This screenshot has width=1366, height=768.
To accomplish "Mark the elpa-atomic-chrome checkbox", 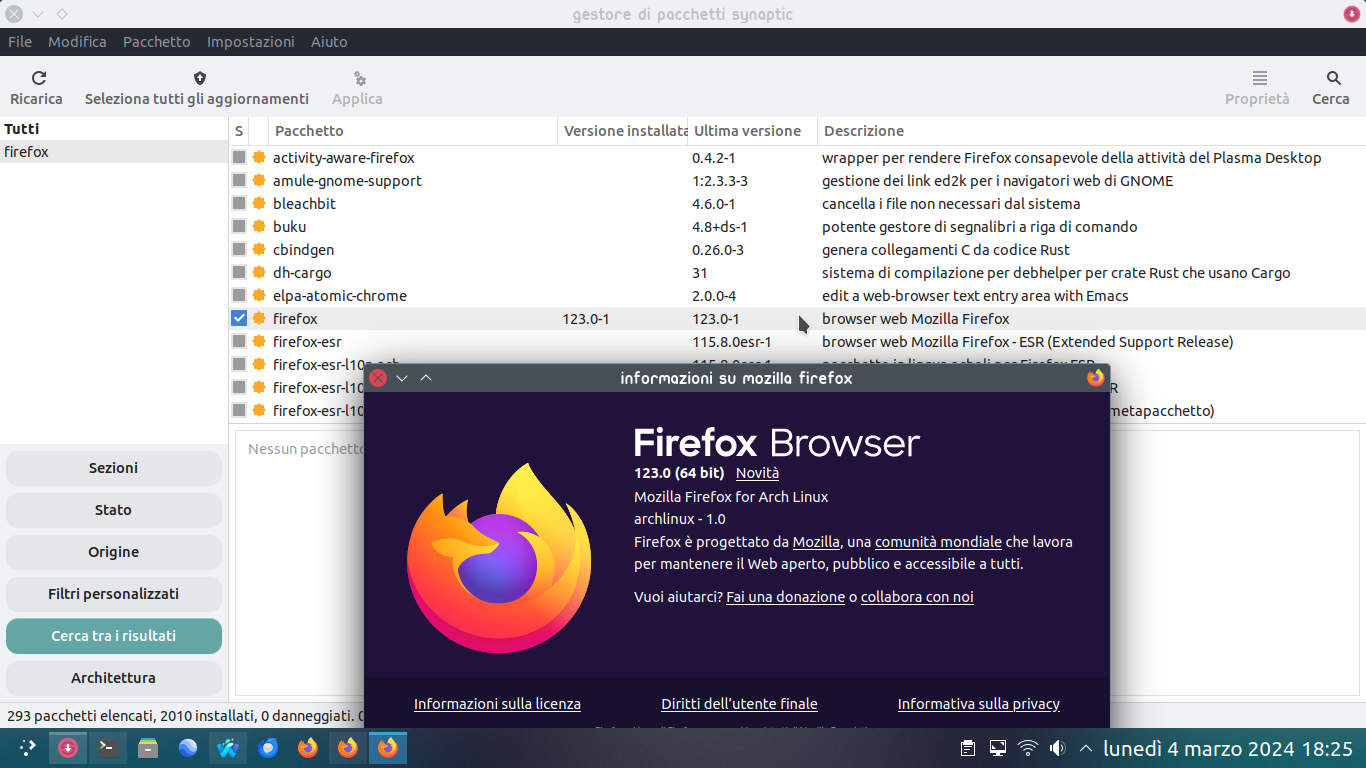I will [x=239, y=296].
